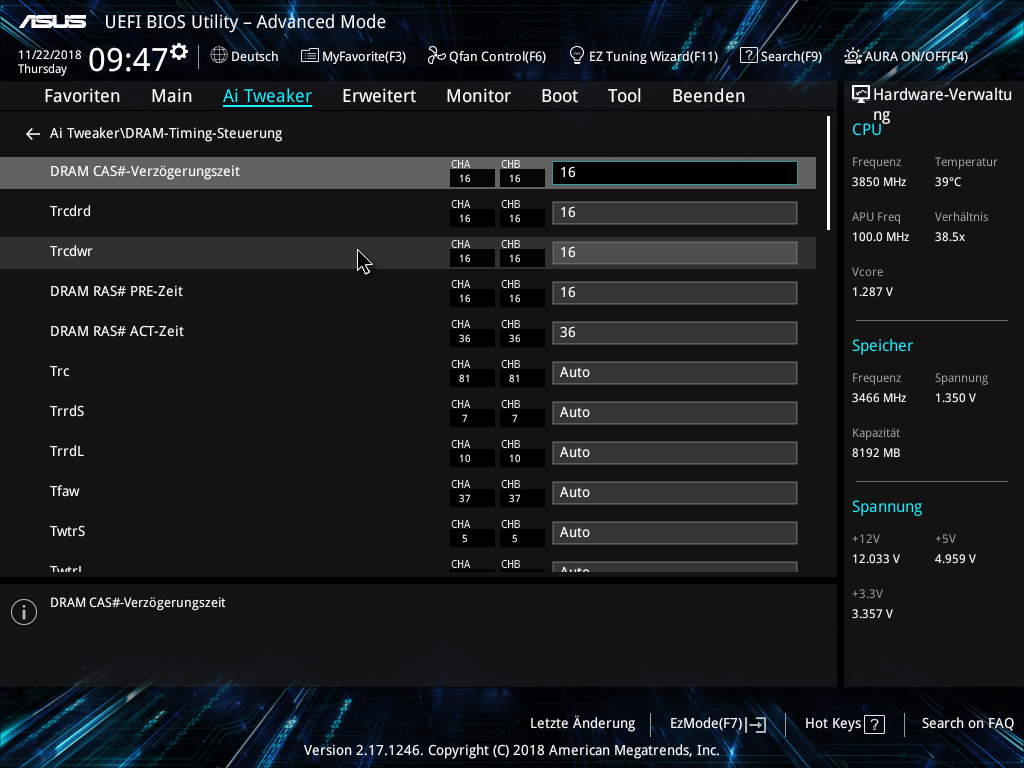Click the DRAM CAS# value field

coord(675,172)
